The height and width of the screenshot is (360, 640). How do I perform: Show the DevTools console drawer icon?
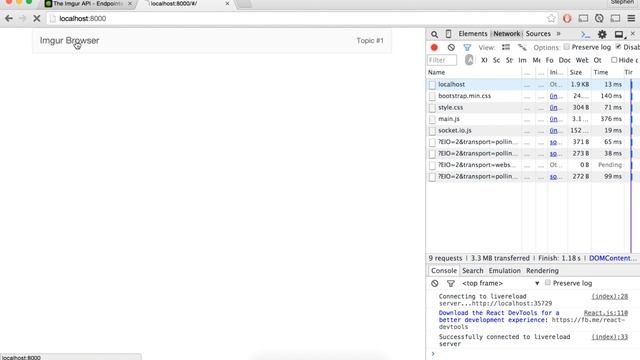[x=586, y=34]
